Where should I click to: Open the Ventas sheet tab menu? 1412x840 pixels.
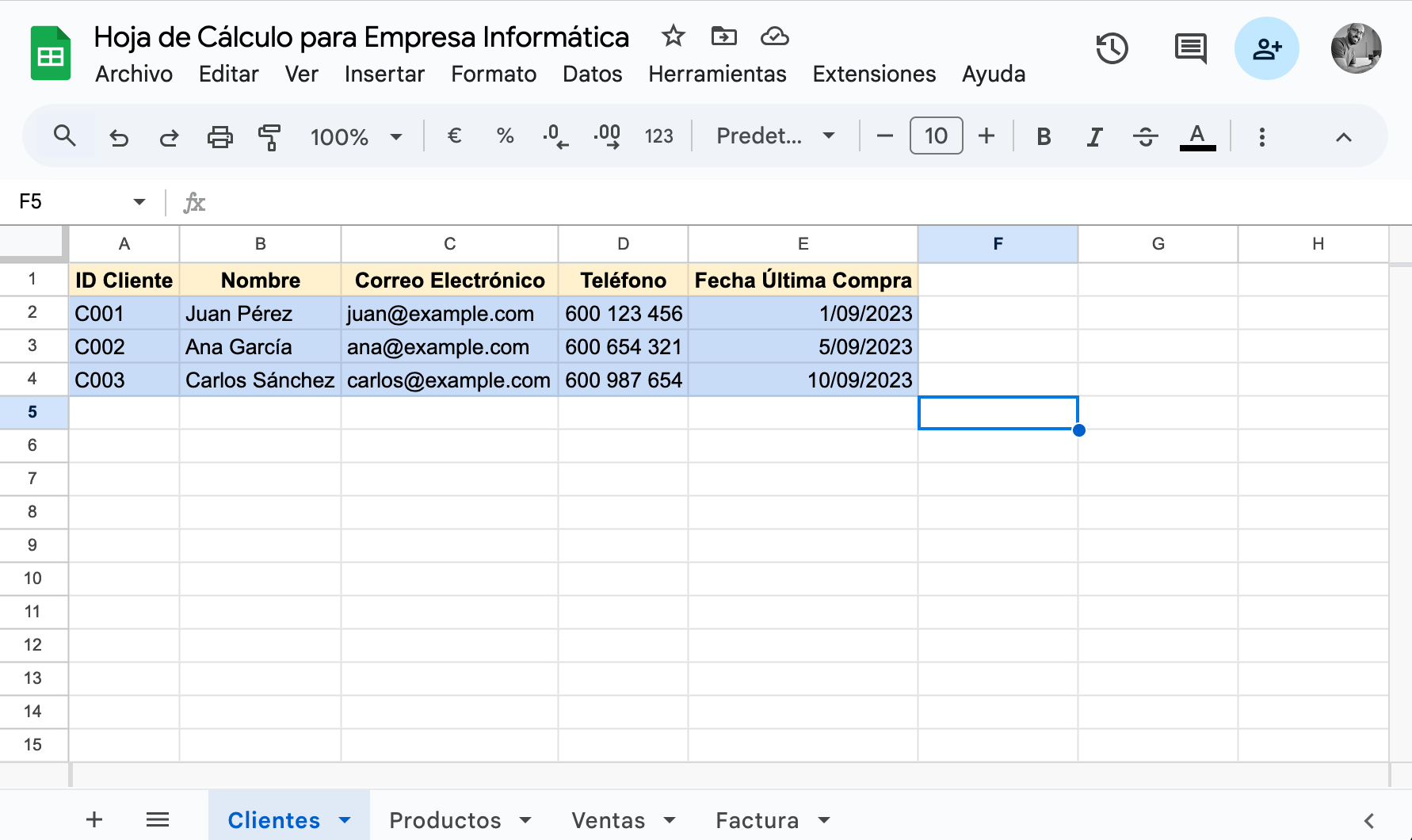[x=671, y=820]
